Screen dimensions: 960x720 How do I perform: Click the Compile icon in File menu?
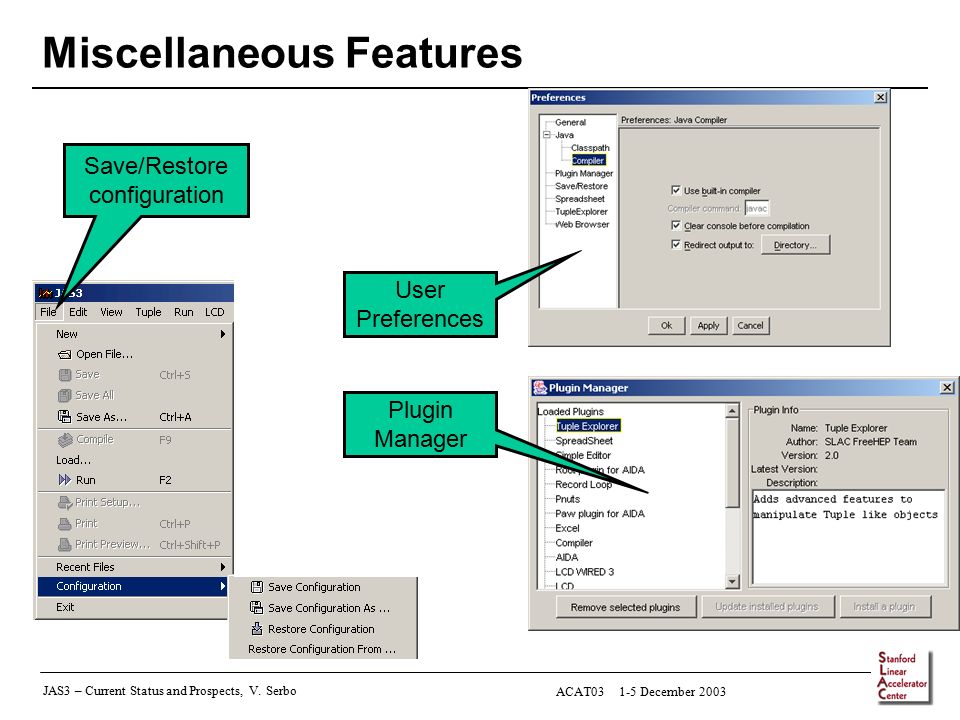coord(65,440)
